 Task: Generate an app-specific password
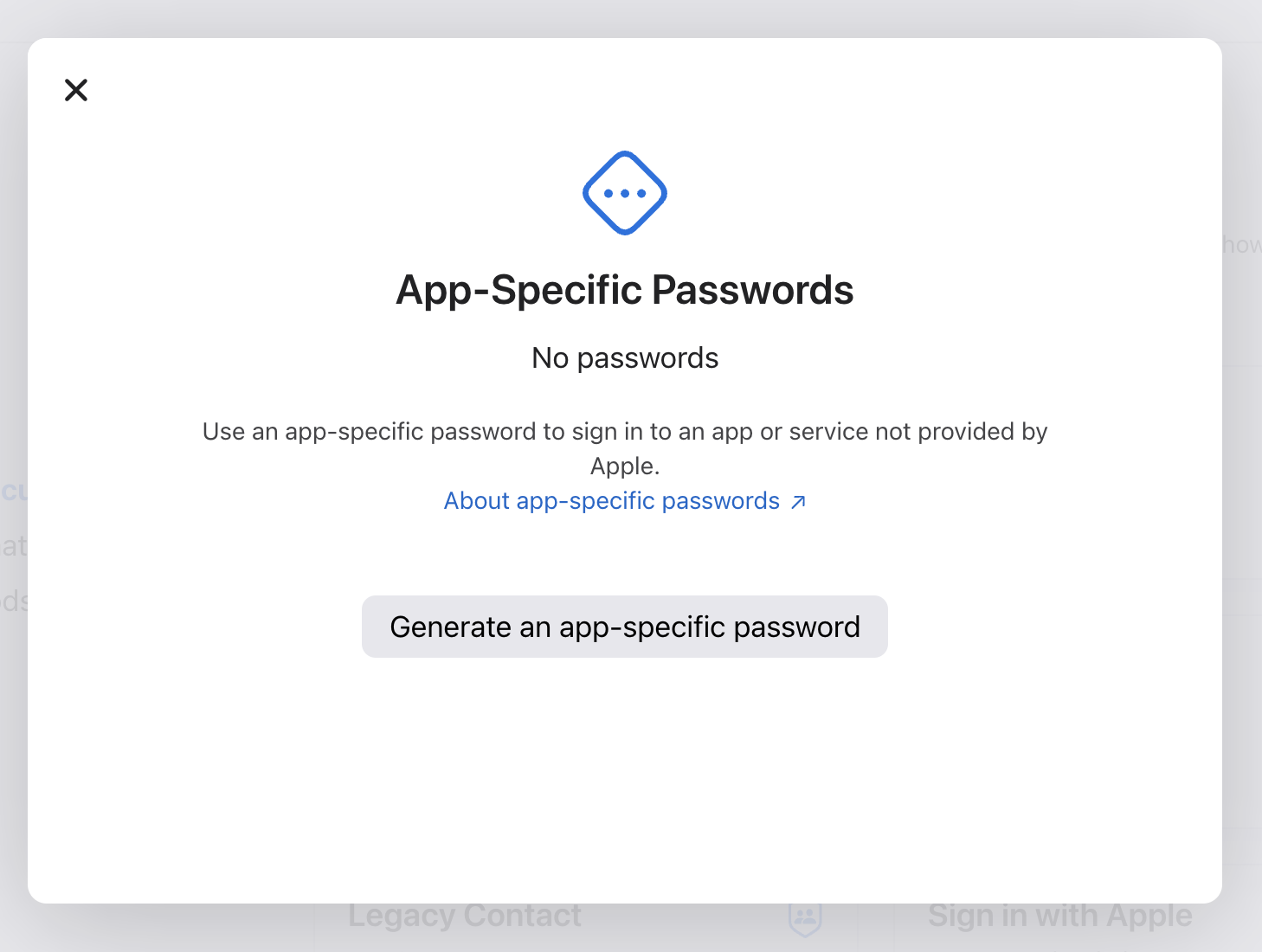[625, 627]
